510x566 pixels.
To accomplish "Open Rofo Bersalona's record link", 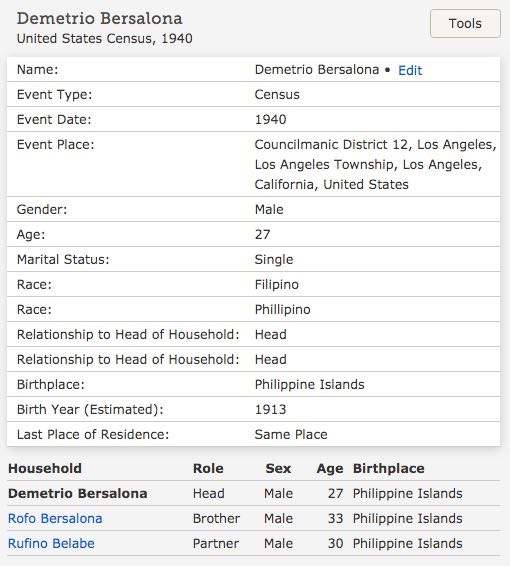I will 55,518.
